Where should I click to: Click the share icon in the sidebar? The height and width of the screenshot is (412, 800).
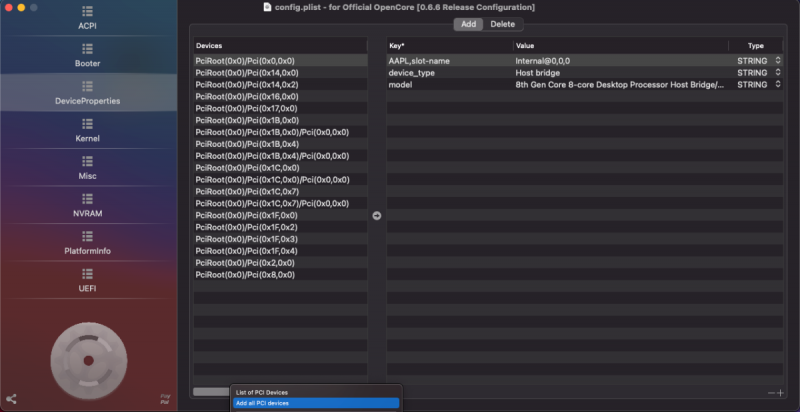pos(11,399)
